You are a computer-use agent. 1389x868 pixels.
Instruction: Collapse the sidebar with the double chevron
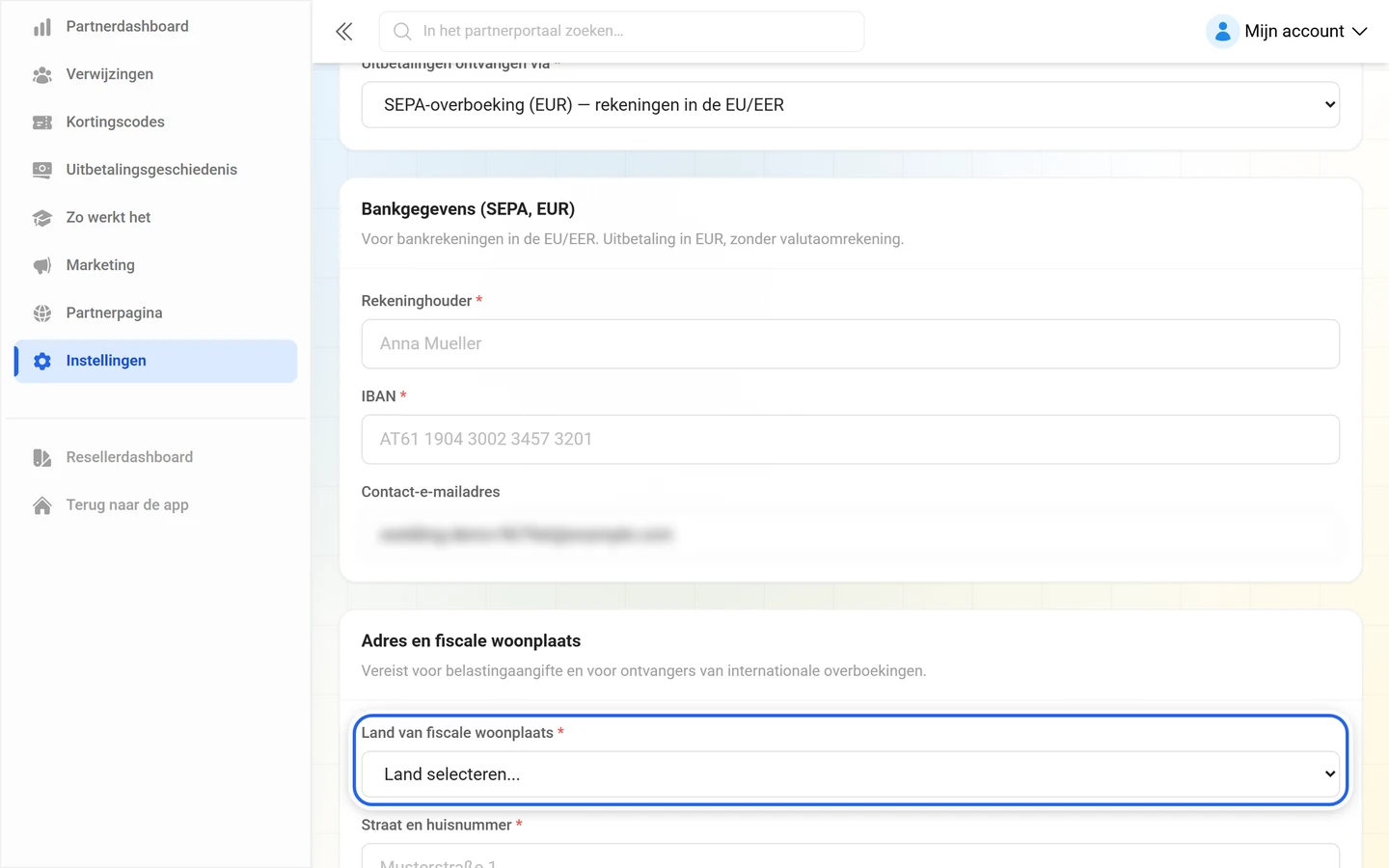(344, 32)
